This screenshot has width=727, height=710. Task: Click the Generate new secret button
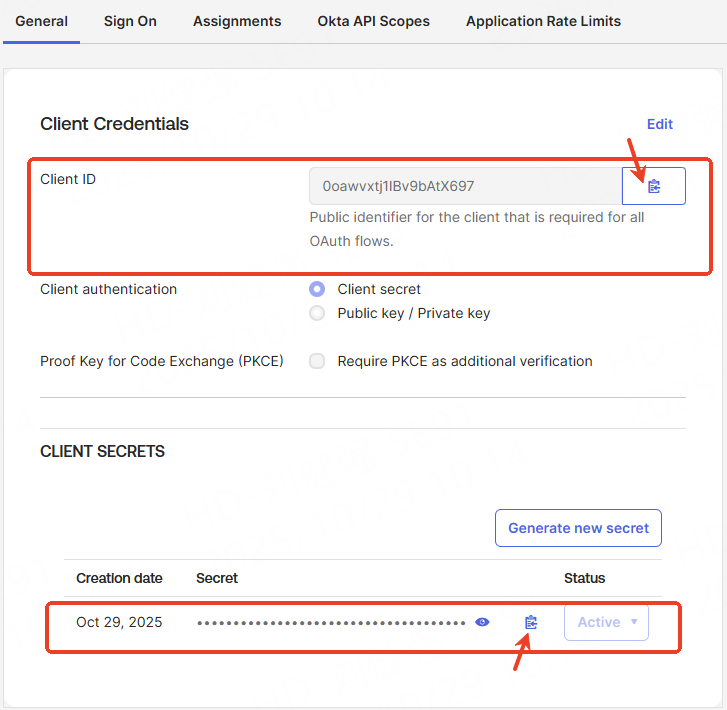click(x=578, y=528)
